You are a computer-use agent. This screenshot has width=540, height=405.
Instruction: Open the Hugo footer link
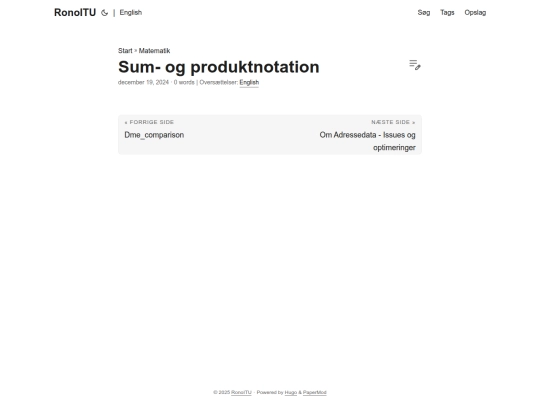click(x=291, y=392)
